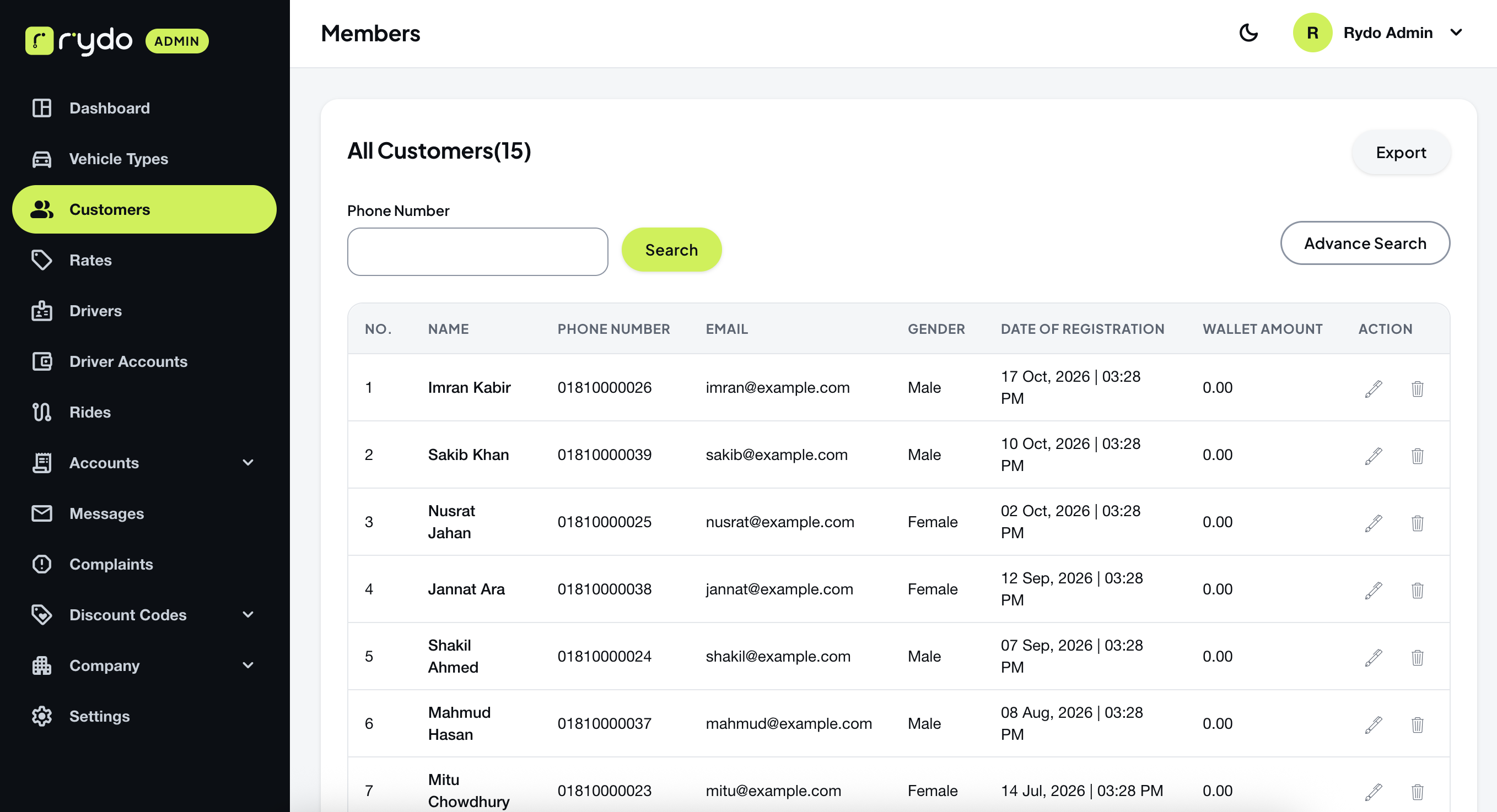Delete Sakib Khan's row via the trash icon

(x=1418, y=456)
